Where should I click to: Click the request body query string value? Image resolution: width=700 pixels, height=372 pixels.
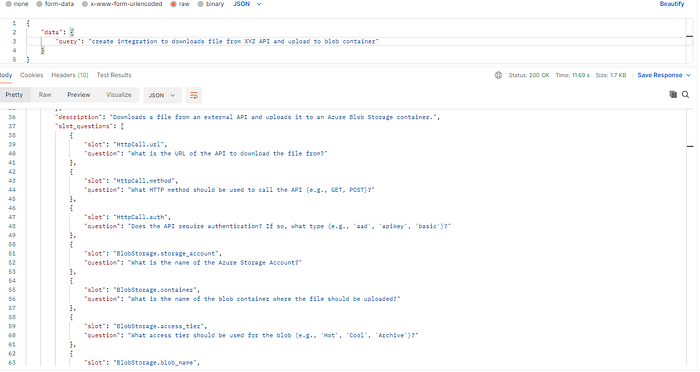[233, 41]
